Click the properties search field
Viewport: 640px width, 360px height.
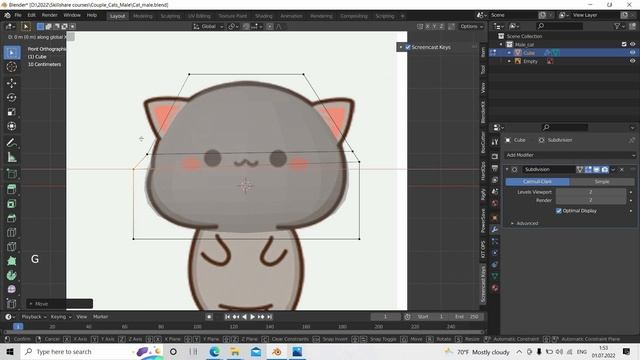tap(565, 127)
